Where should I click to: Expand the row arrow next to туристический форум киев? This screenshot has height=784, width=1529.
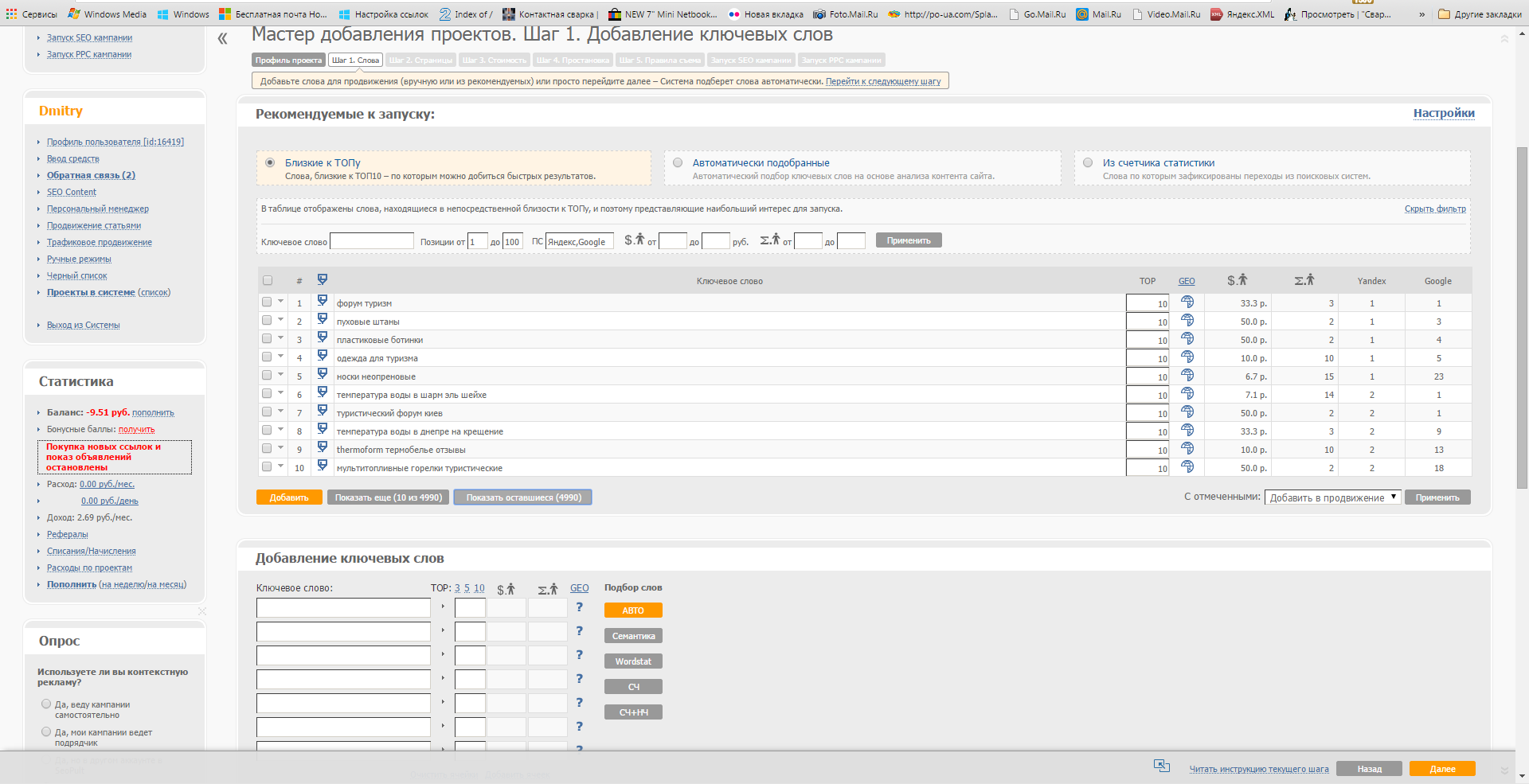280,411
